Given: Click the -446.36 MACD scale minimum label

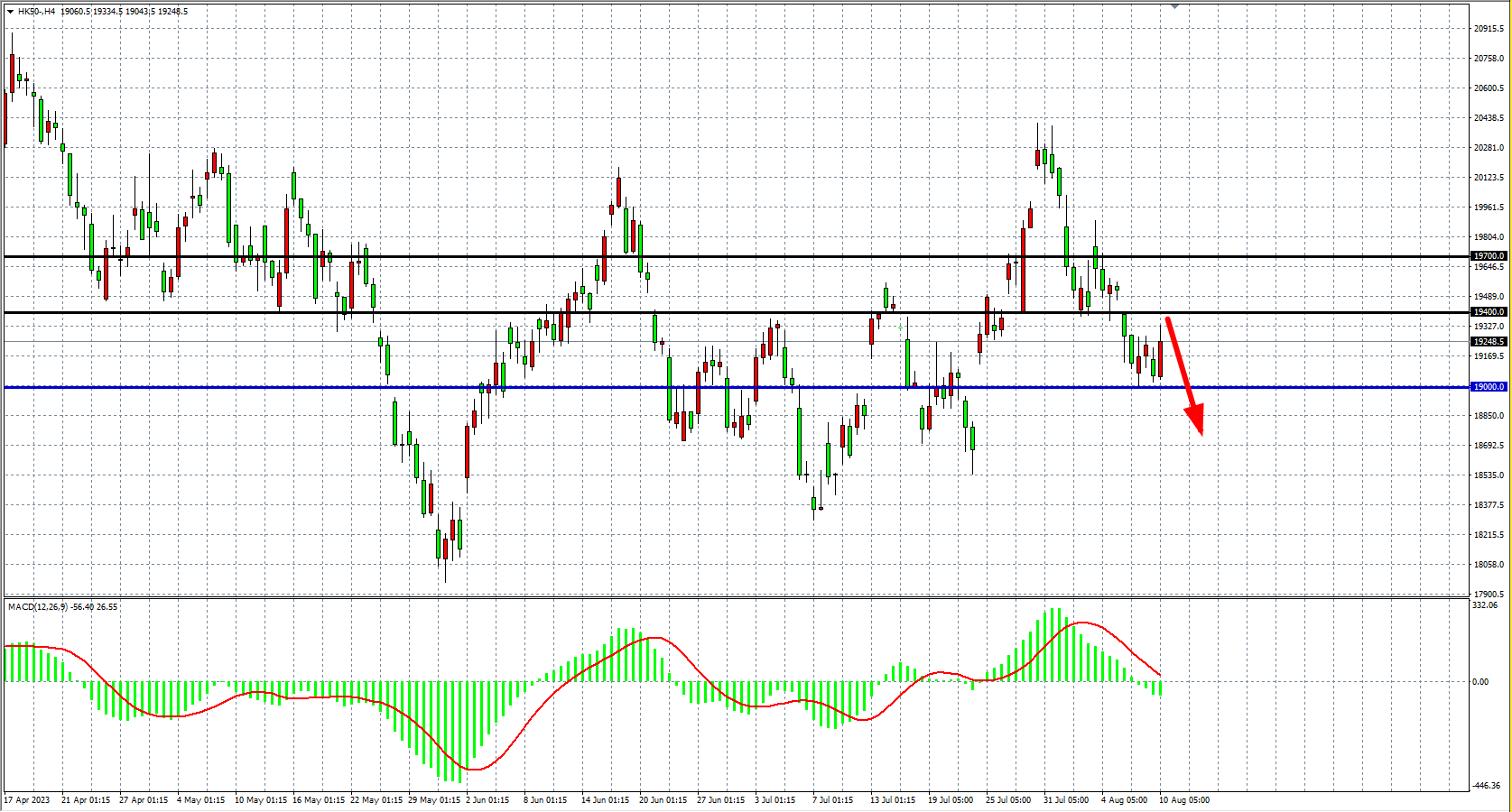Looking at the screenshot, I should (x=1487, y=786).
